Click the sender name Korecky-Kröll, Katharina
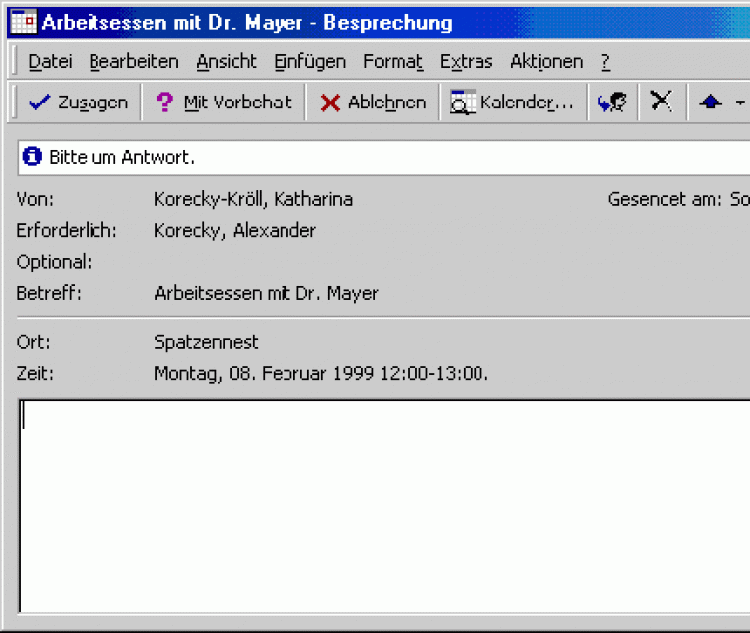 click(x=253, y=199)
